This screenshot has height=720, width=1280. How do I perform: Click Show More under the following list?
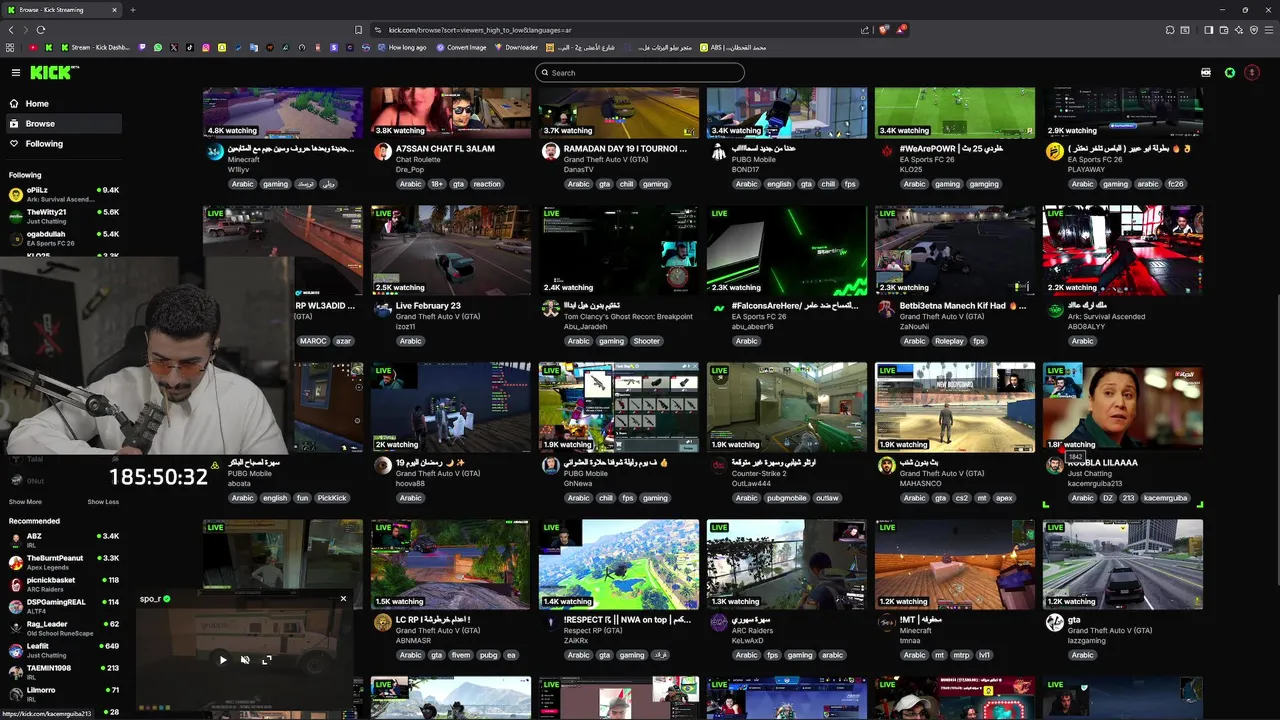pos(25,502)
